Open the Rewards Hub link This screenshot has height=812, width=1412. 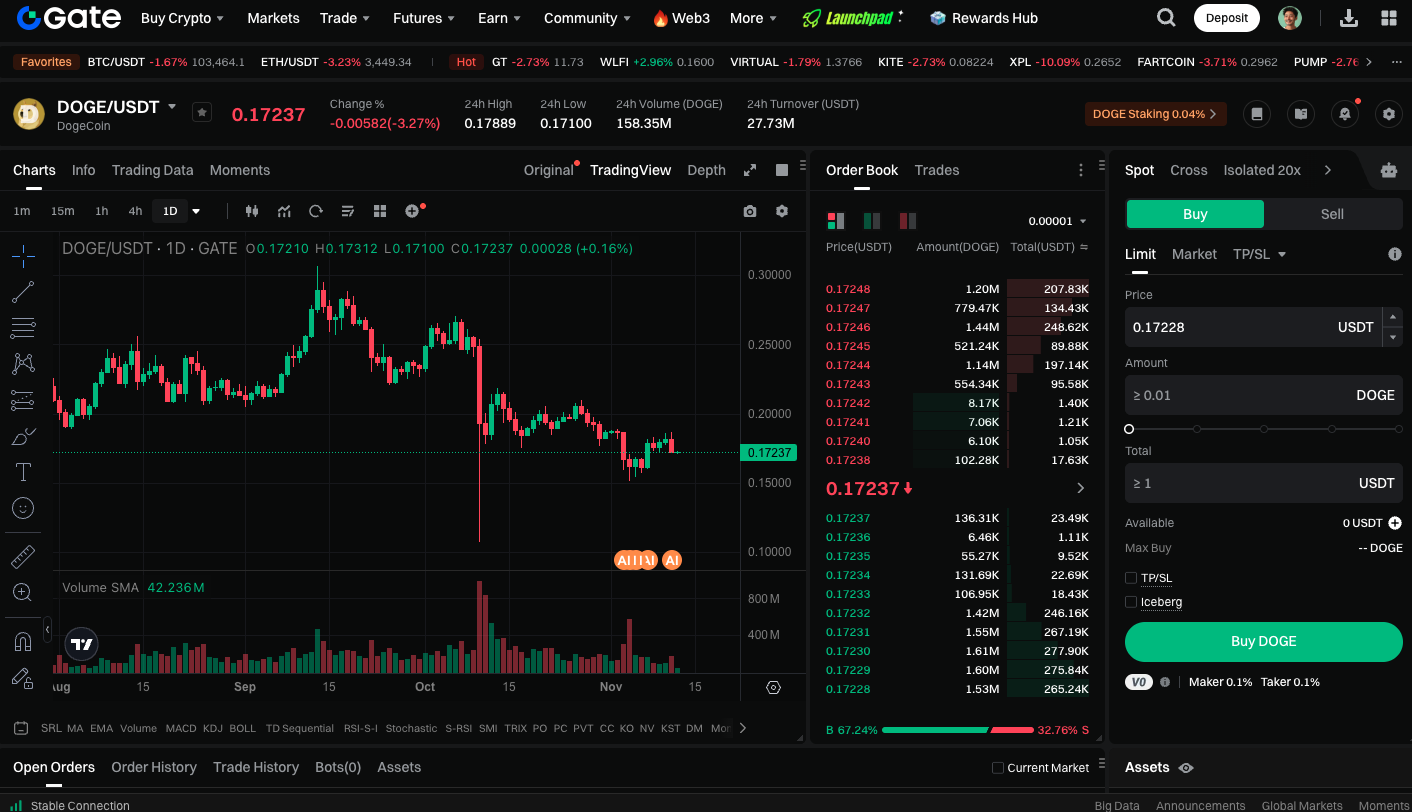[x=983, y=18]
